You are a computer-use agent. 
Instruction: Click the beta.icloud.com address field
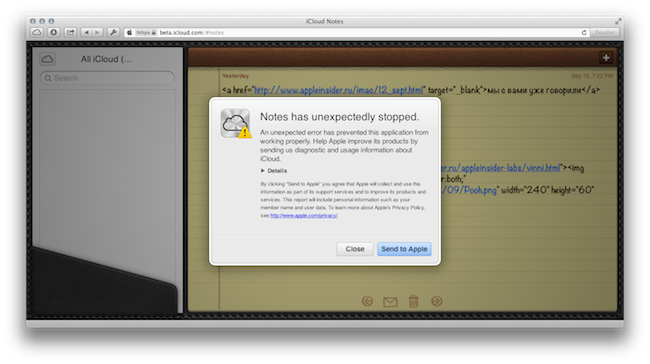pos(357,32)
